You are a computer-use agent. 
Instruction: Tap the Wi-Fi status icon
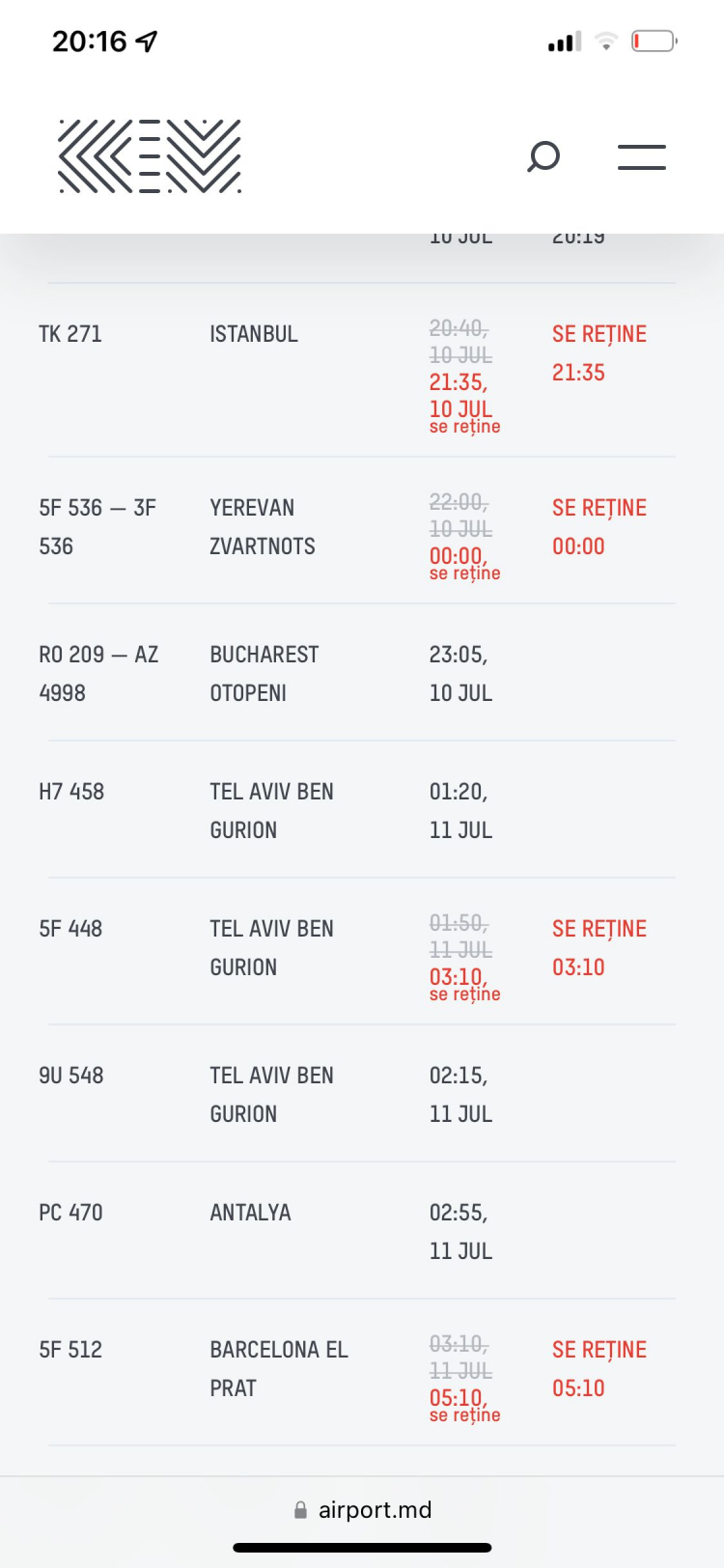click(x=606, y=41)
